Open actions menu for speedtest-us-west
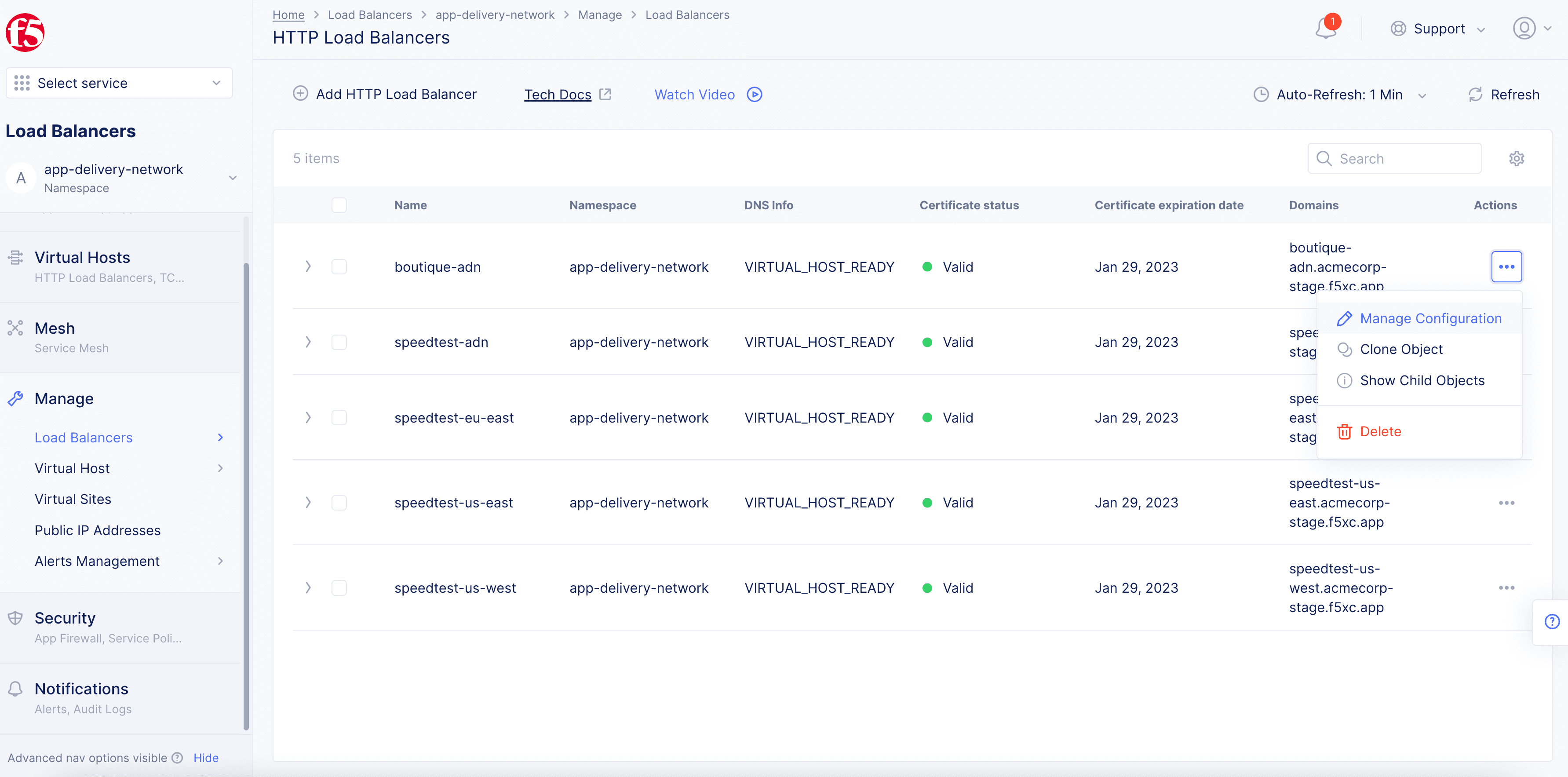The image size is (1568, 777). point(1506,587)
